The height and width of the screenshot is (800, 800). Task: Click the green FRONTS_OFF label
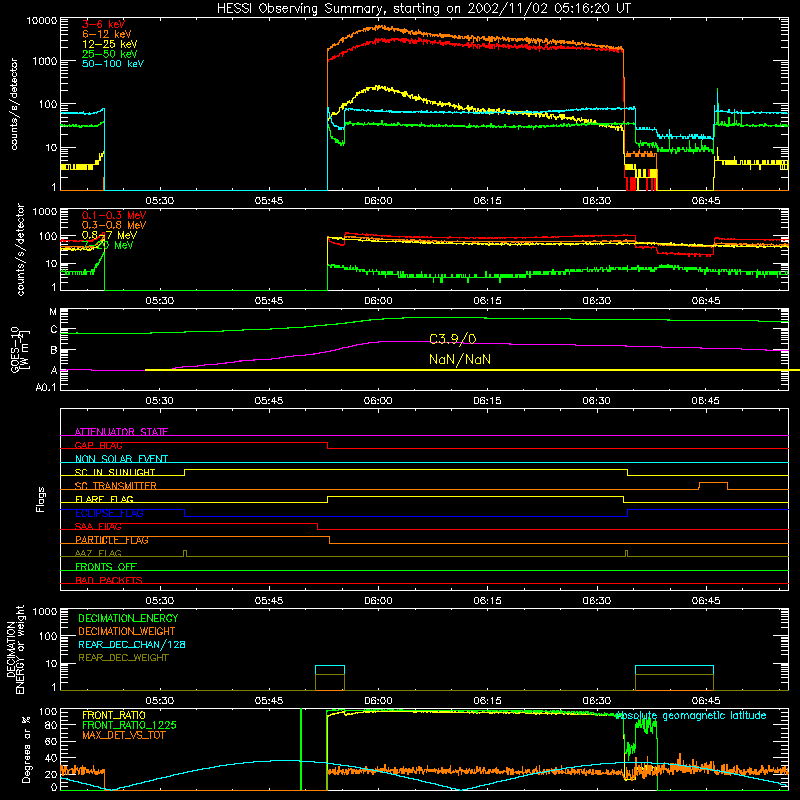106,567
